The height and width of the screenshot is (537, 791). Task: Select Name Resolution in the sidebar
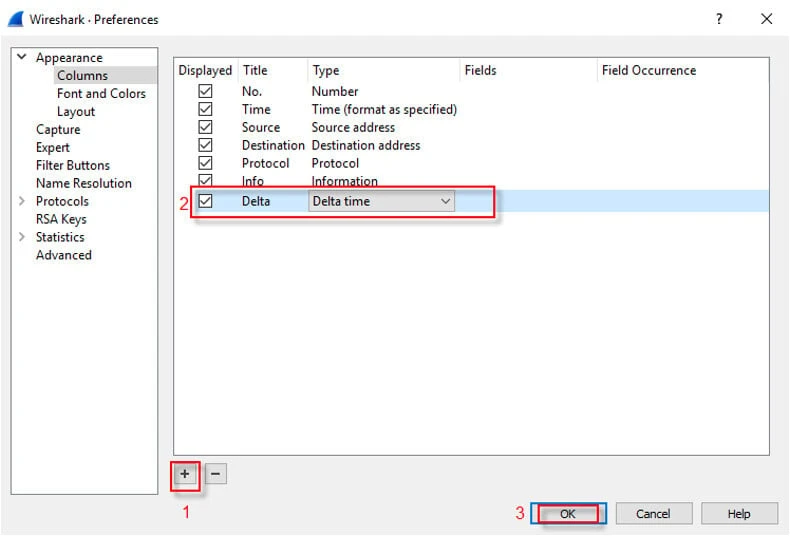(83, 183)
